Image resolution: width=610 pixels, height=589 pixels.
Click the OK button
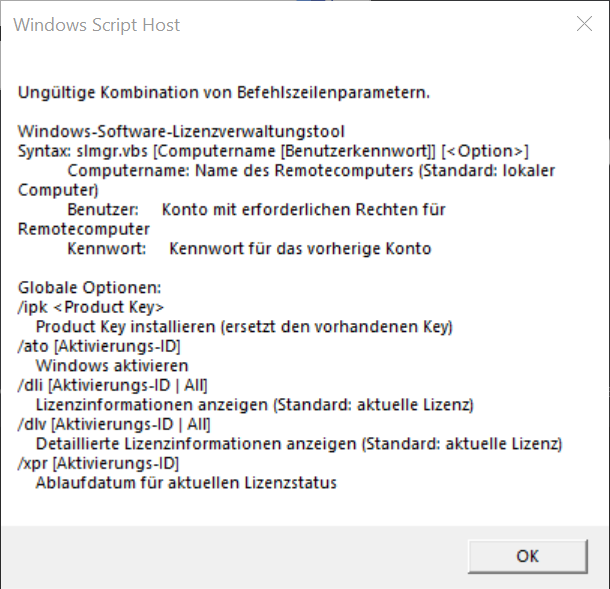528,556
